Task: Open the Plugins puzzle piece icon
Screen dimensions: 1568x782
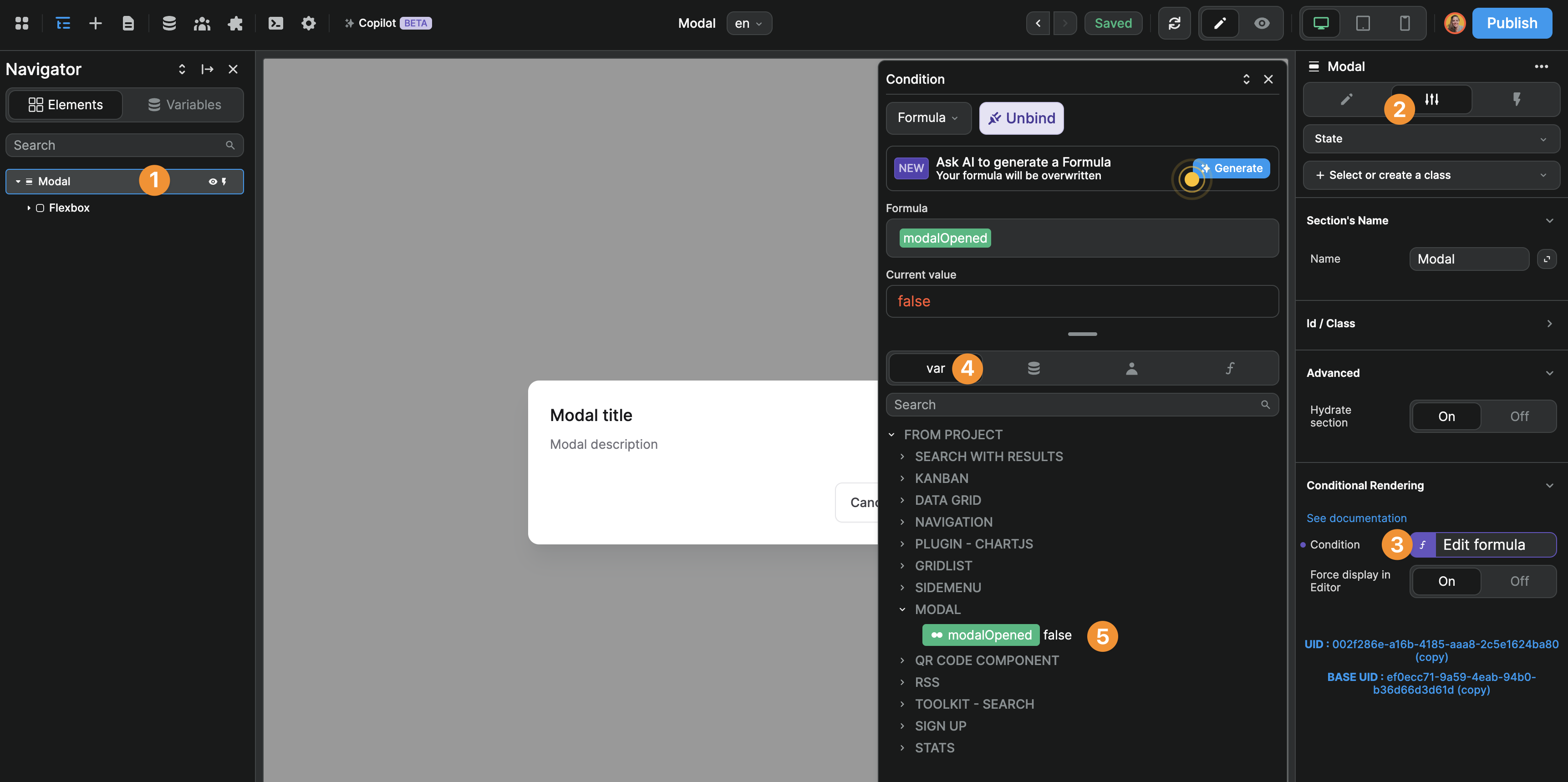Action: point(235,23)
